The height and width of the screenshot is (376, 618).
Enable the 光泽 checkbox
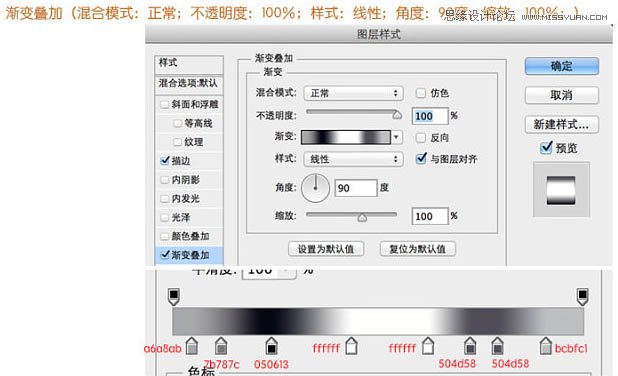pyautogui.click(x=164, y=217)
